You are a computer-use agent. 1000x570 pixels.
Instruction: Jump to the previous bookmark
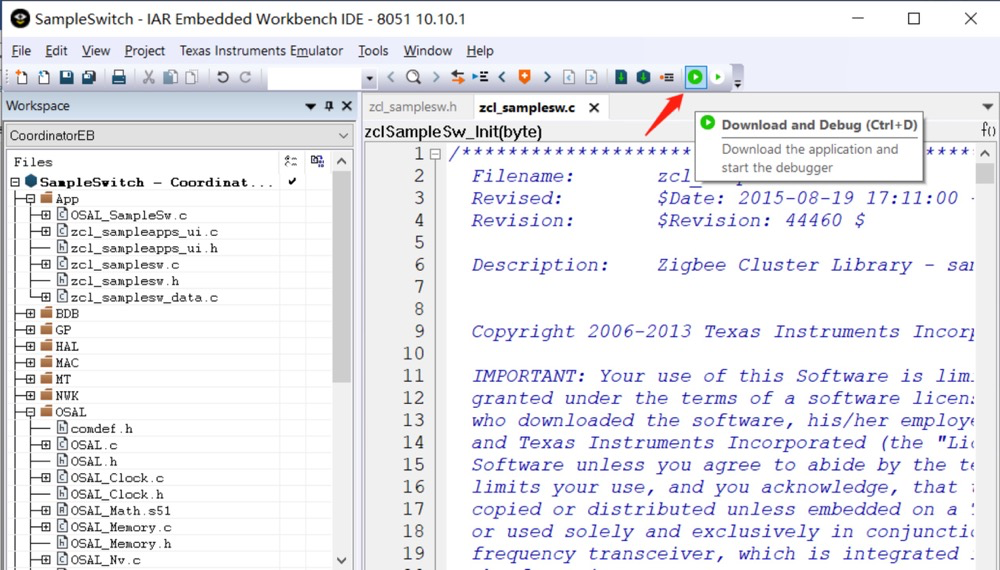click(x=502, y=77)
